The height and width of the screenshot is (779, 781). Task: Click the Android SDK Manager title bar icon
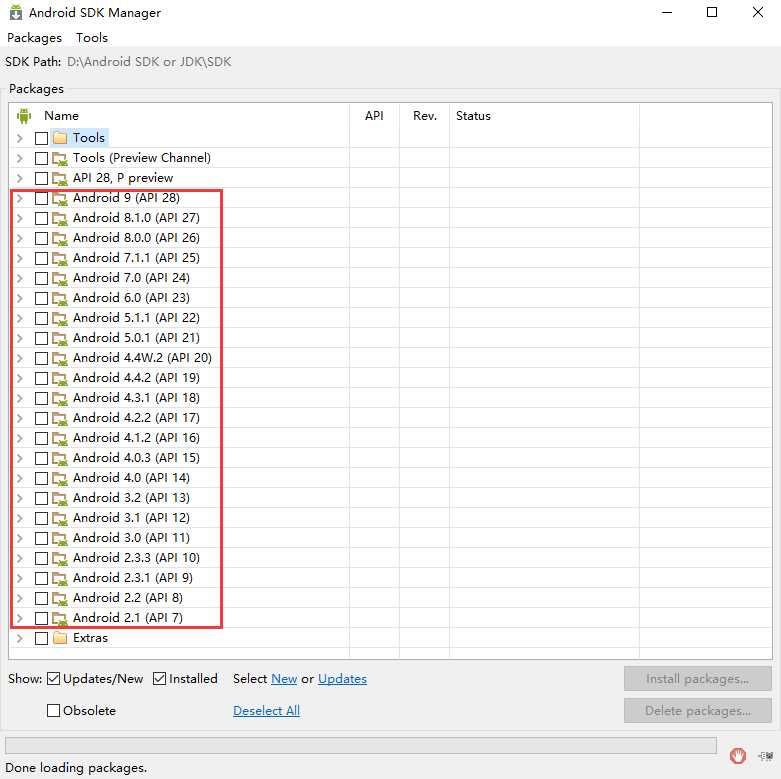[16, 12]
